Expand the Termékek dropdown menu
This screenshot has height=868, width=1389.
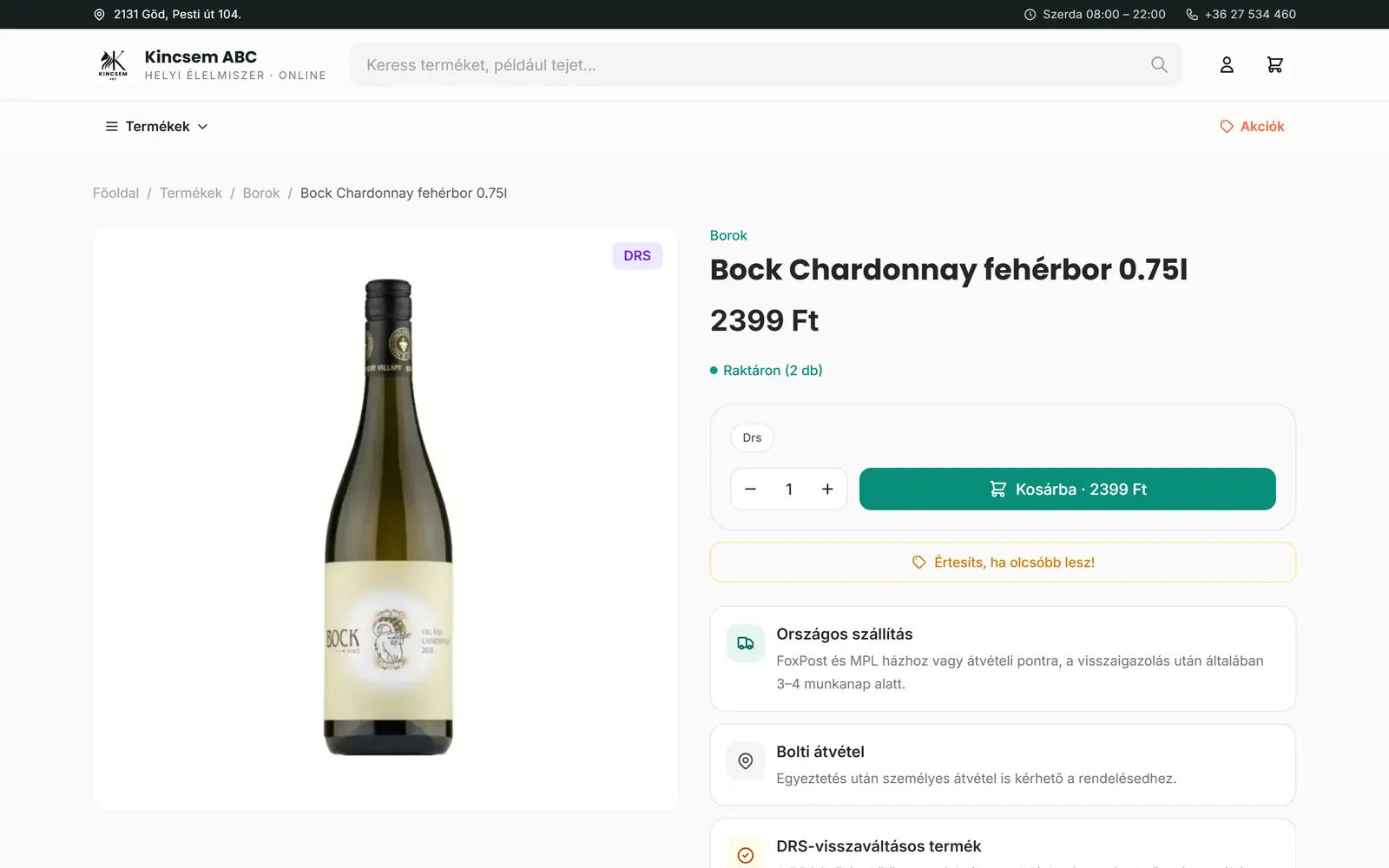157,127
